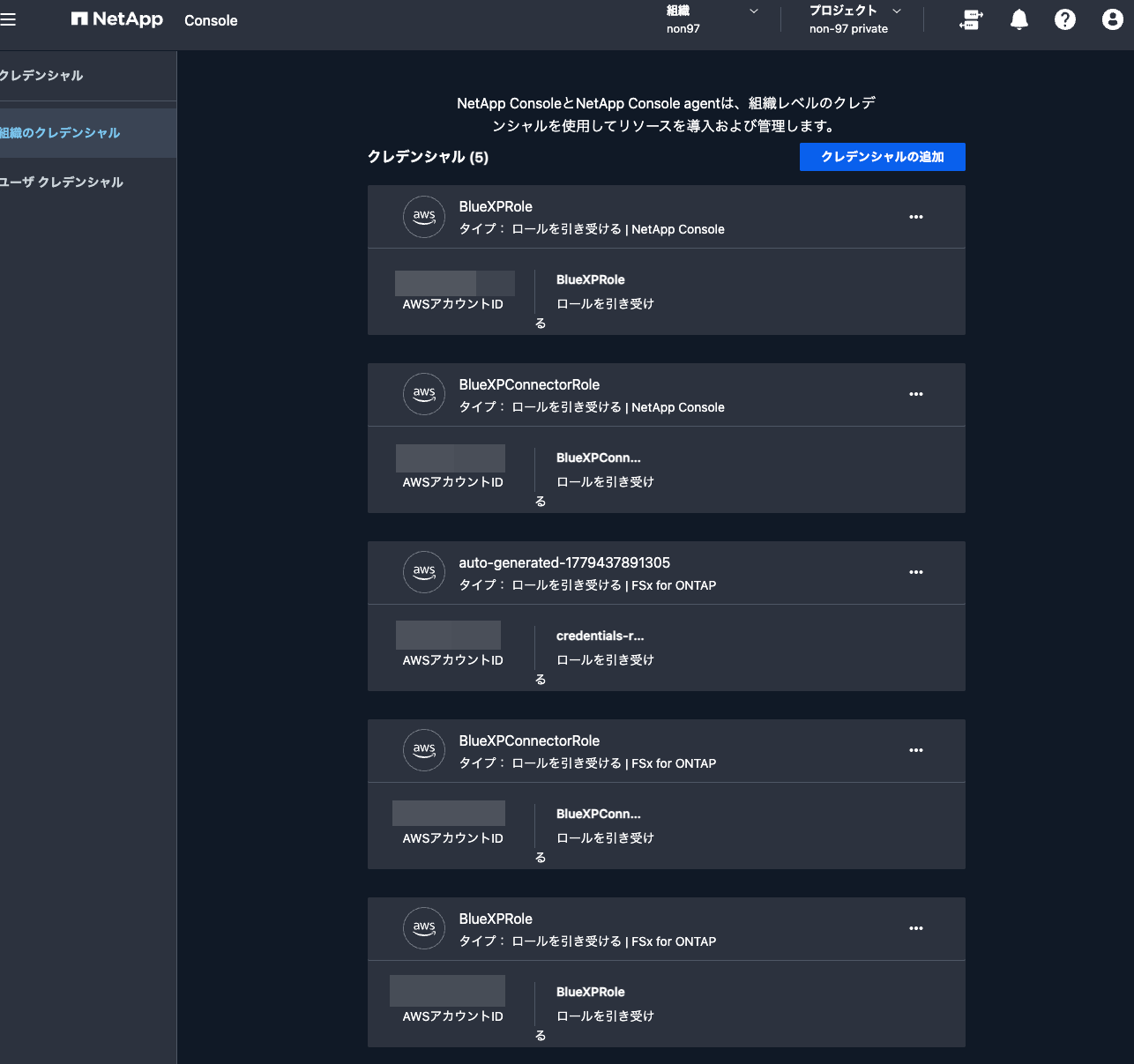Click BlueXPRole title on the FSx for ONTAP card
Viewport: 1134px width, 1064px height.
496,919
